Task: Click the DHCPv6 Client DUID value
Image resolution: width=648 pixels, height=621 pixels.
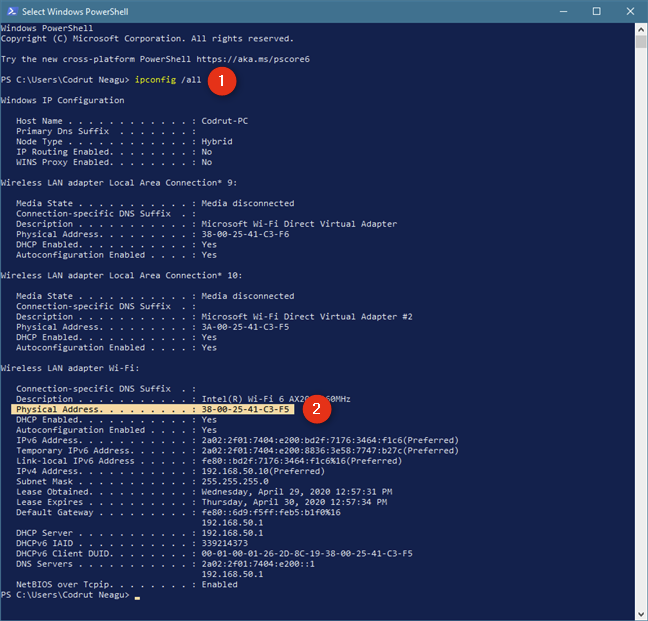Action: [x=307, y=554]
